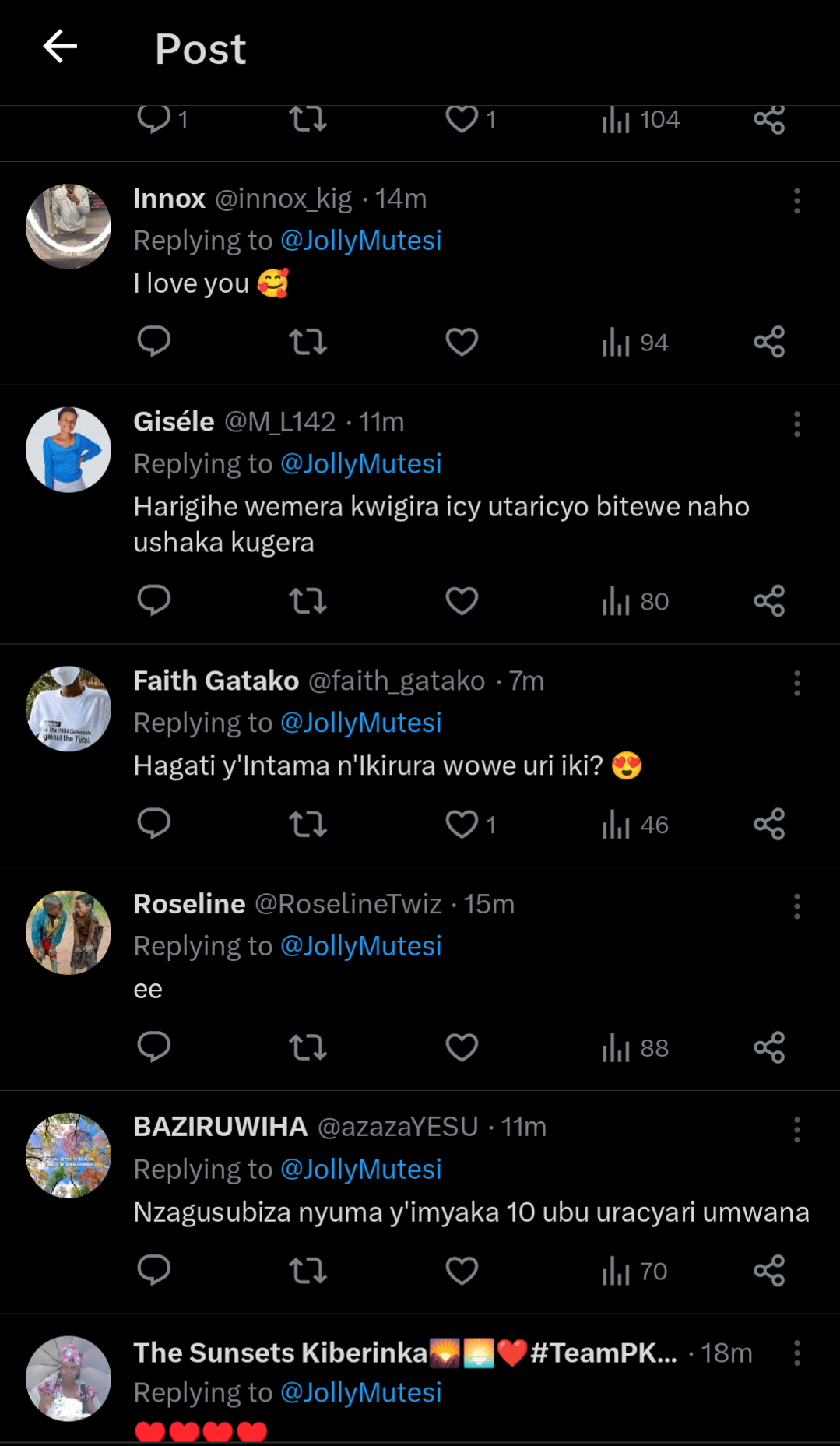This screenshot has height=1446, width=840.
Task: Expand options menu for BAZIRUWIHA's reply
Action: point(796,1130)
